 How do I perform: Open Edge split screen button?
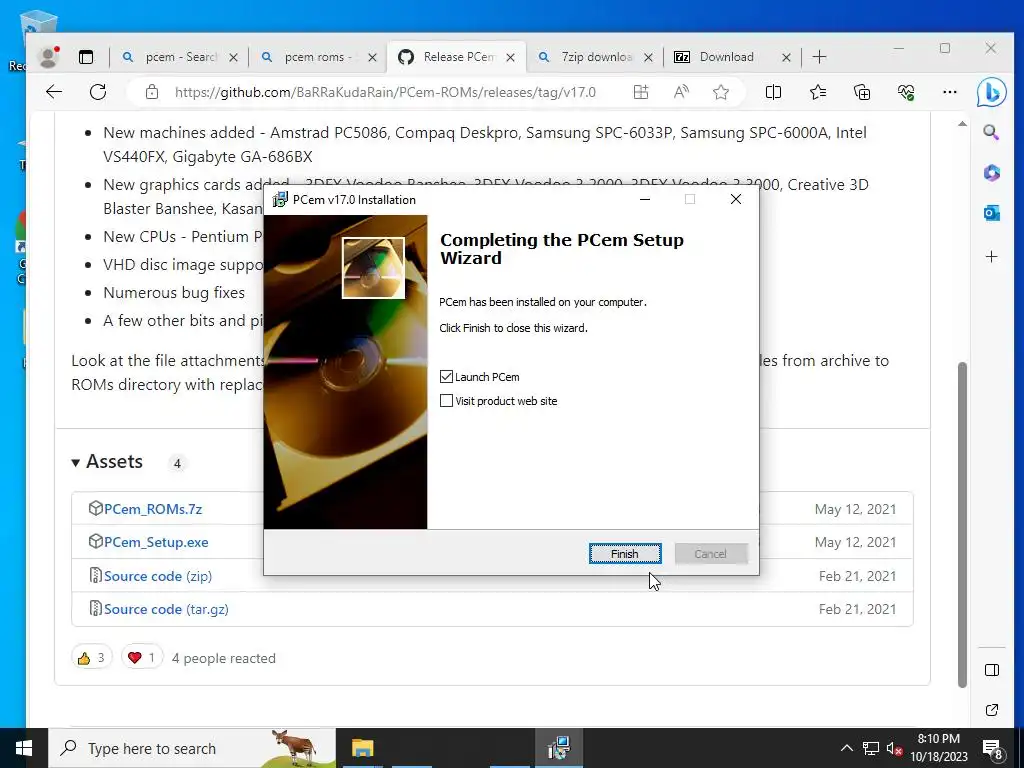click(x=773, y=92)
